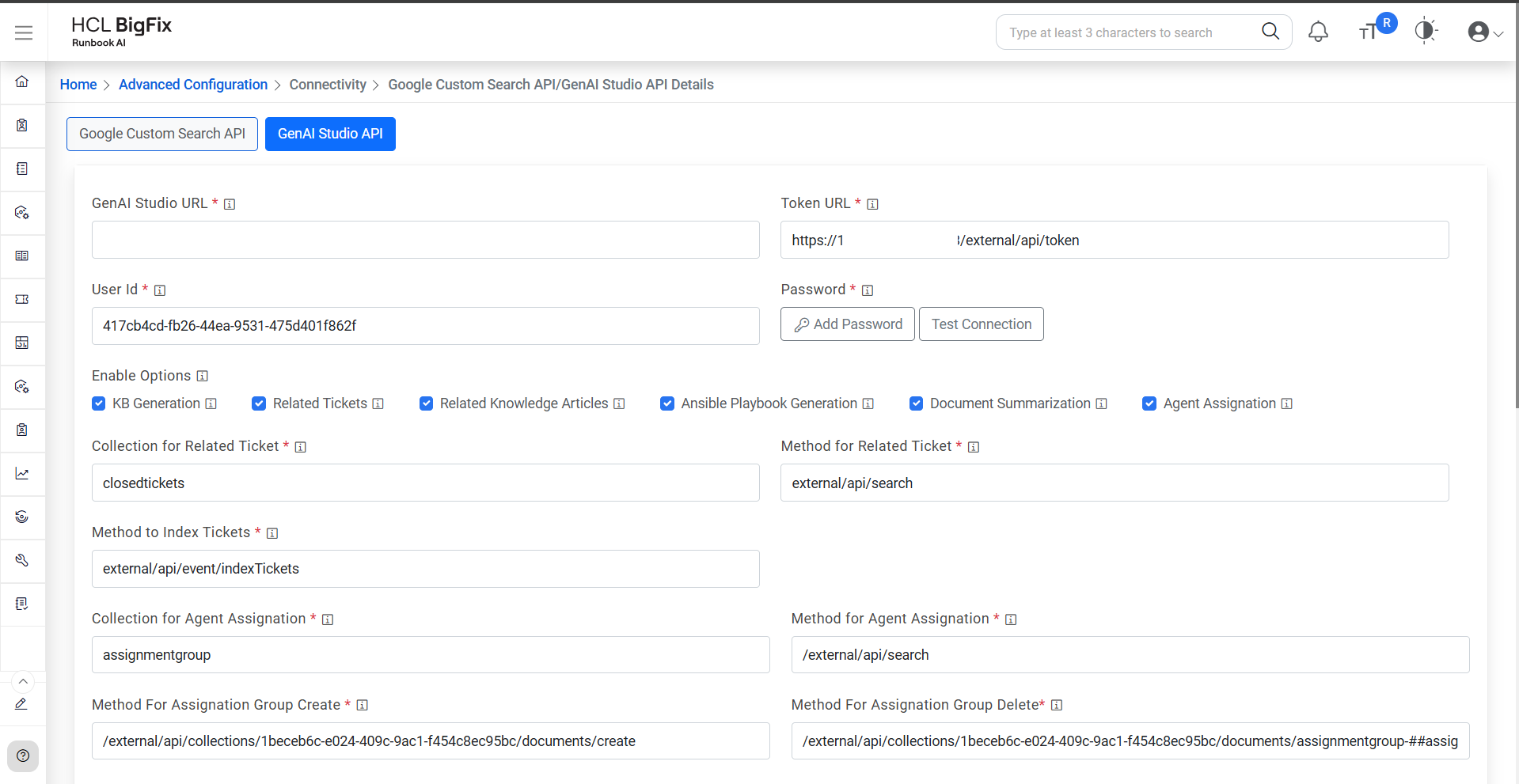Click the notifications bell icon
Screen dimensions: 1519x784
tap(1318, 32)
